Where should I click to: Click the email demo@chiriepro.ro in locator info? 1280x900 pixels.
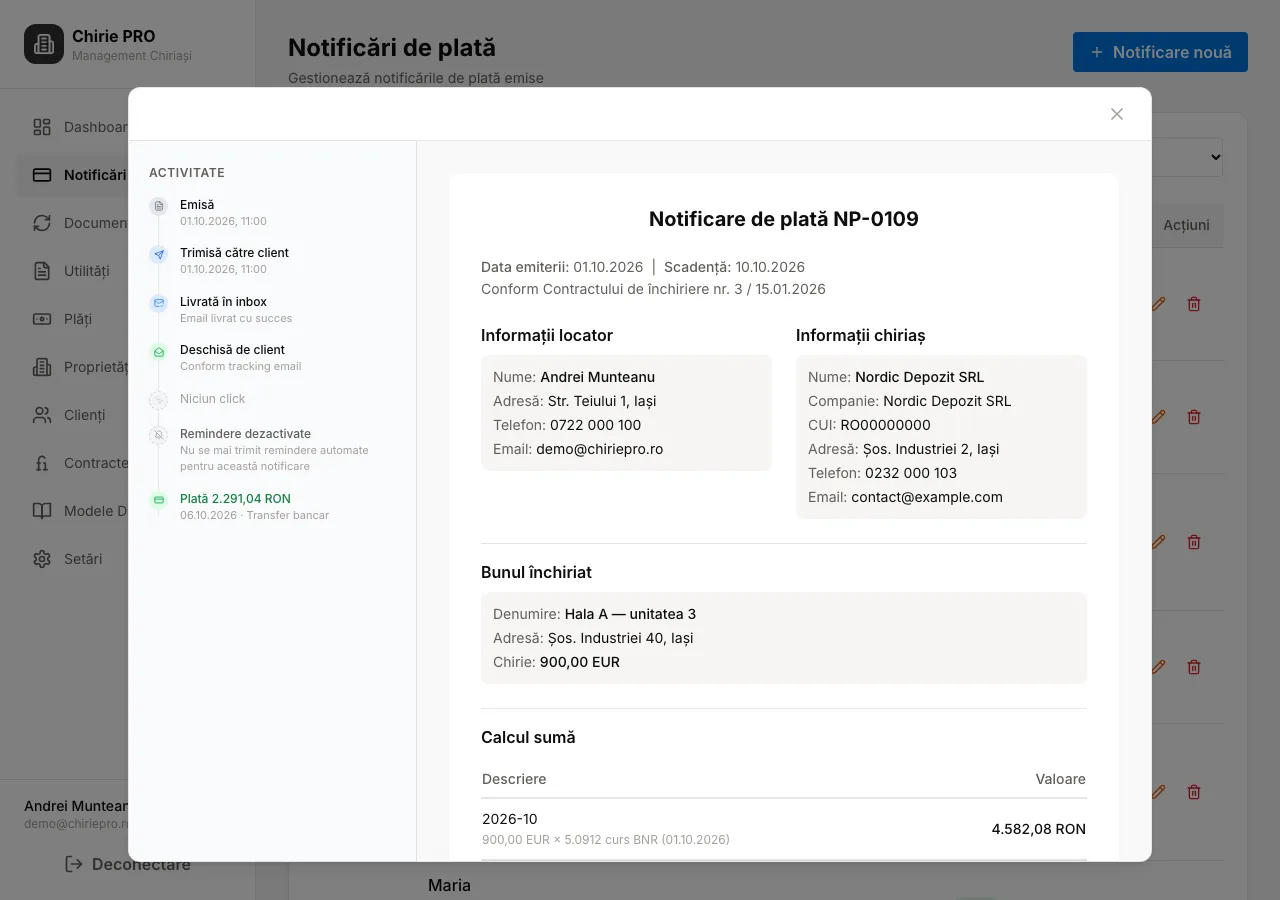(599, 449)
